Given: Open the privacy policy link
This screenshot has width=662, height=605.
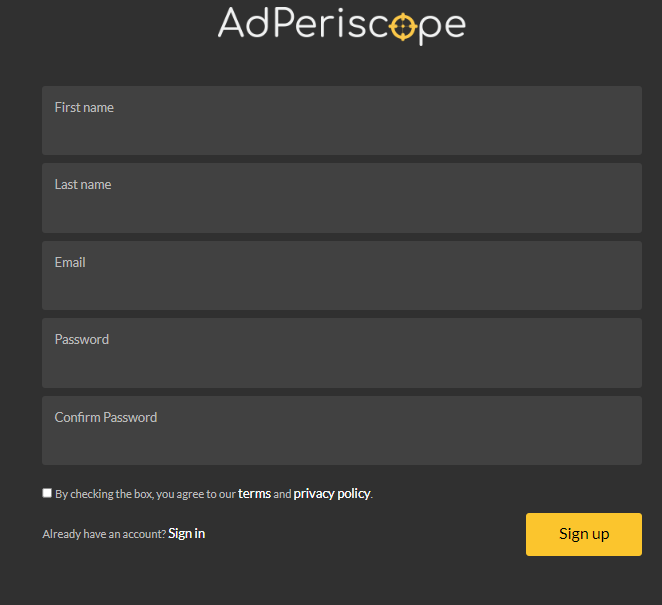Looking at the screenshot, I should (332, 494).
